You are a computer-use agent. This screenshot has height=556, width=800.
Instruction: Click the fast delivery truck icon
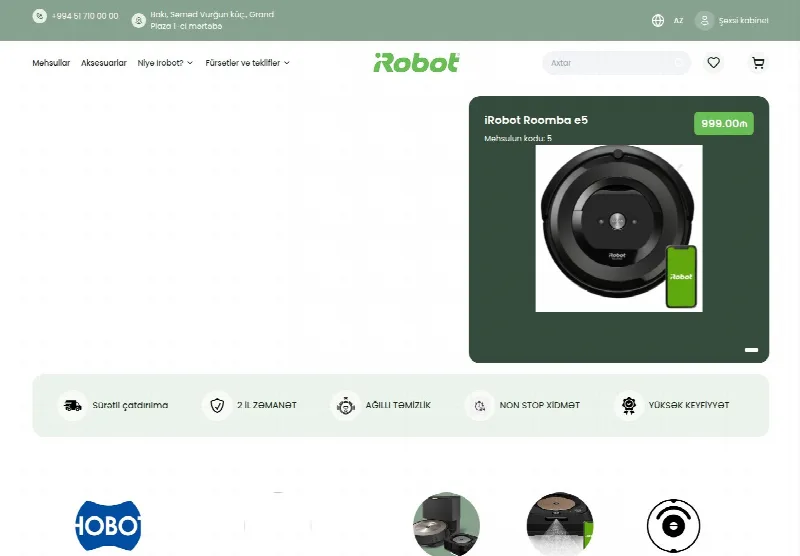tap(72, 406)
